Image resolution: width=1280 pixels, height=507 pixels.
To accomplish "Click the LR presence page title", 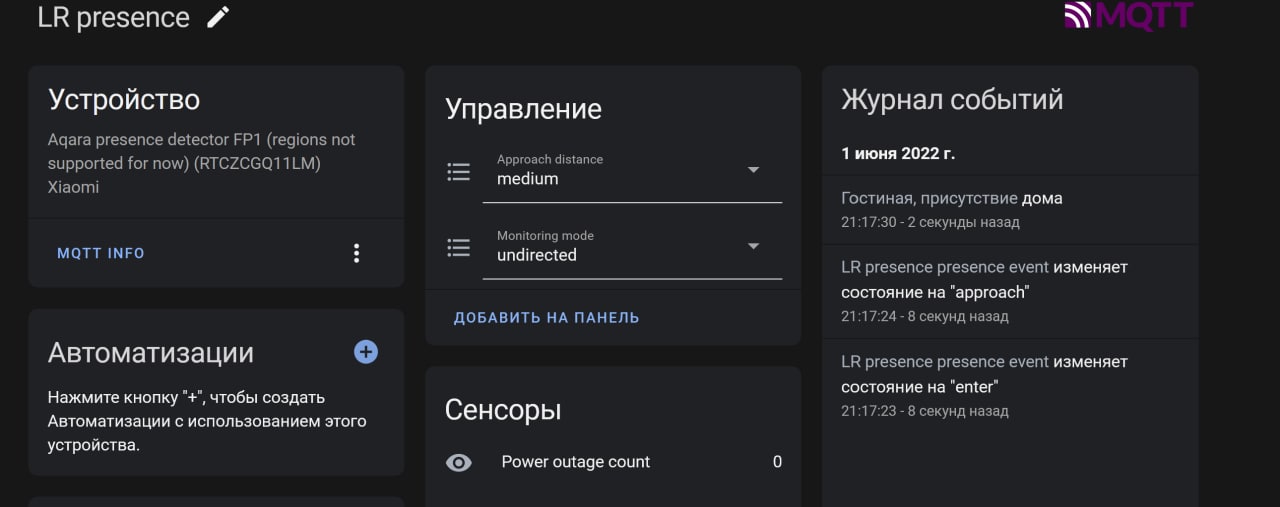I will click(113, 17).
